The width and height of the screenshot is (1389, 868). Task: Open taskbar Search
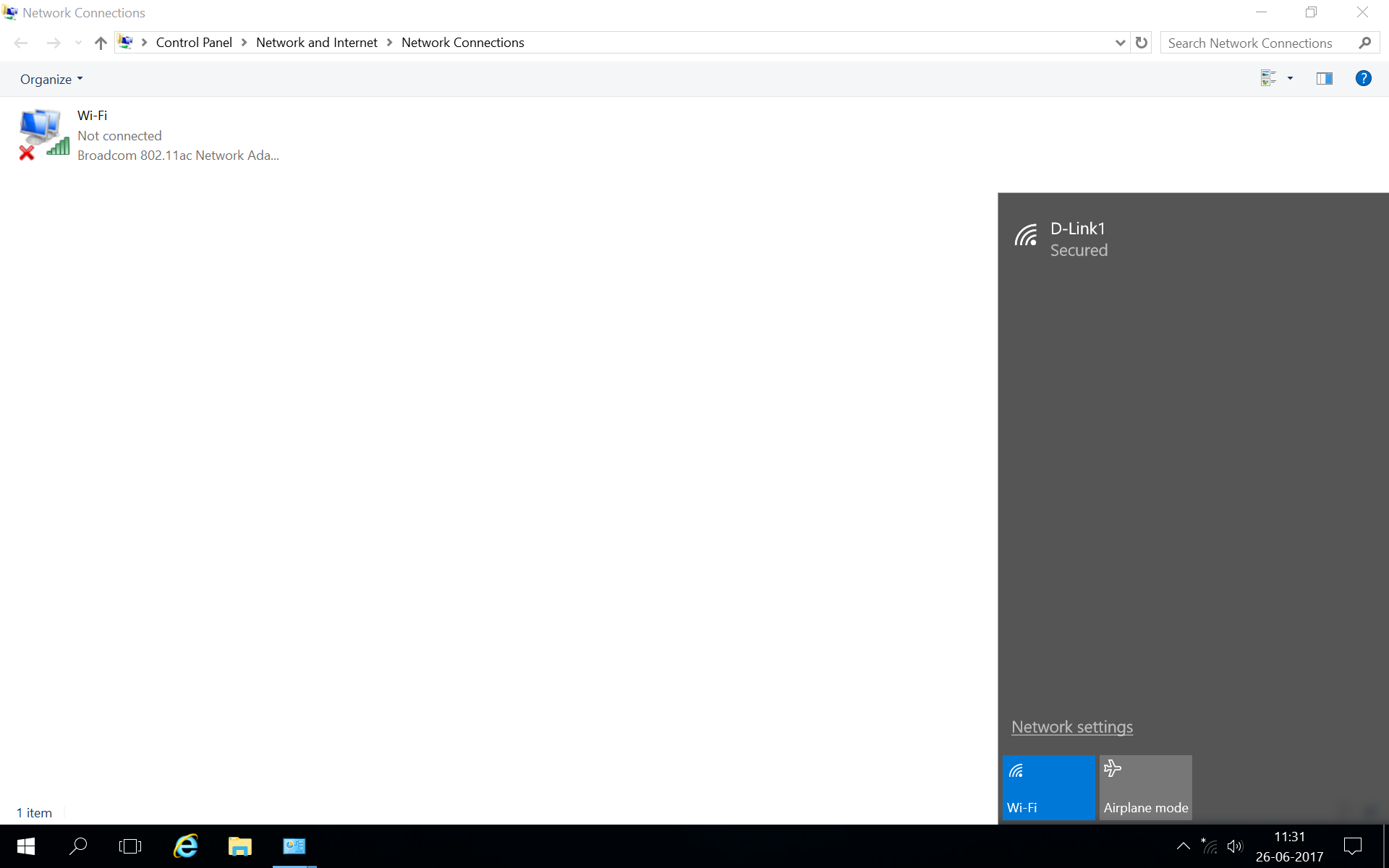pyautogui.click(x=78, y=846)
